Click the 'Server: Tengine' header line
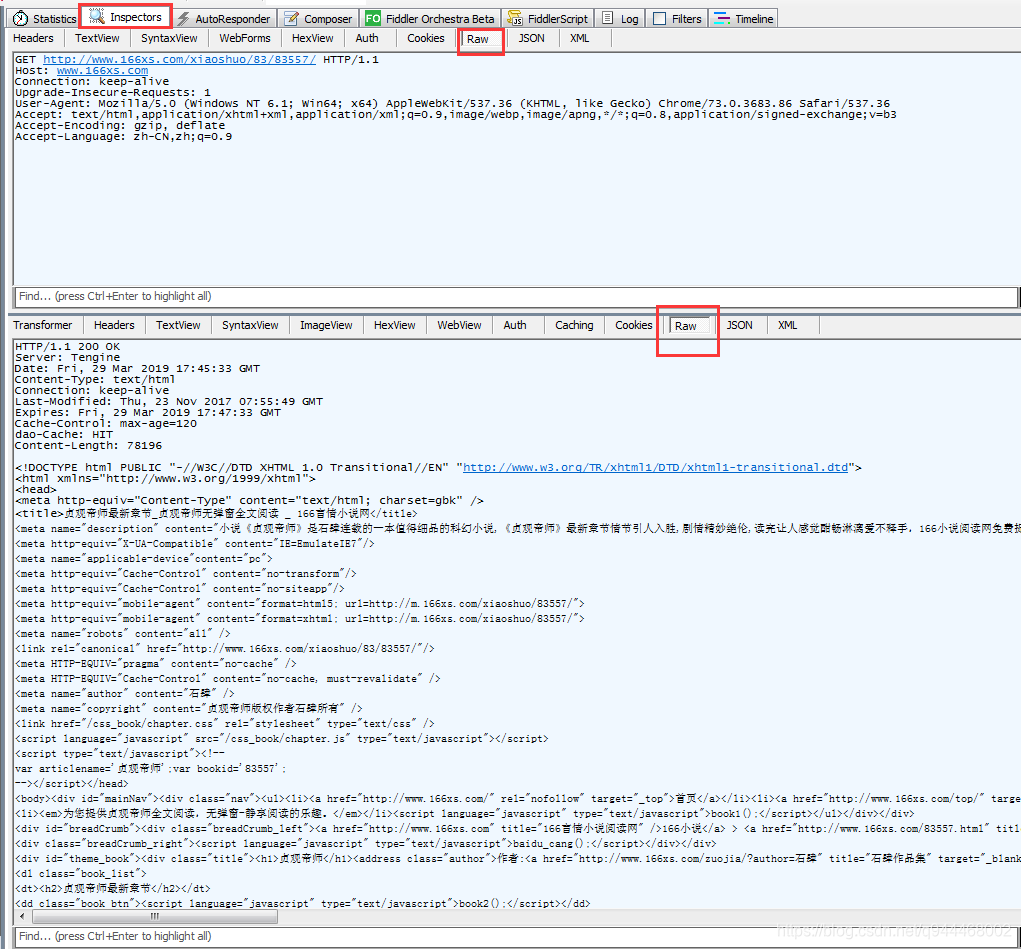Screen dimensions: 1021x949 pyautogui.click(x=67, y=358)
